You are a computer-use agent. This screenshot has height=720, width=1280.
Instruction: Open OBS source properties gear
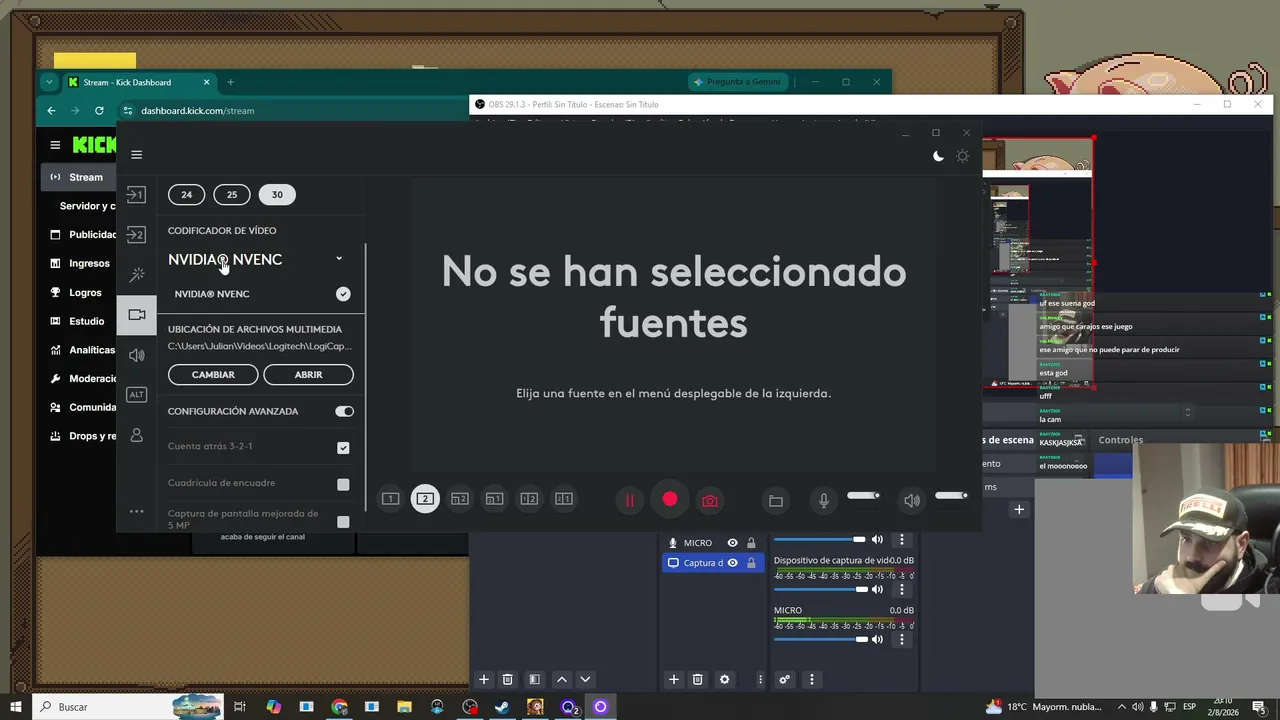click(725, 679)
